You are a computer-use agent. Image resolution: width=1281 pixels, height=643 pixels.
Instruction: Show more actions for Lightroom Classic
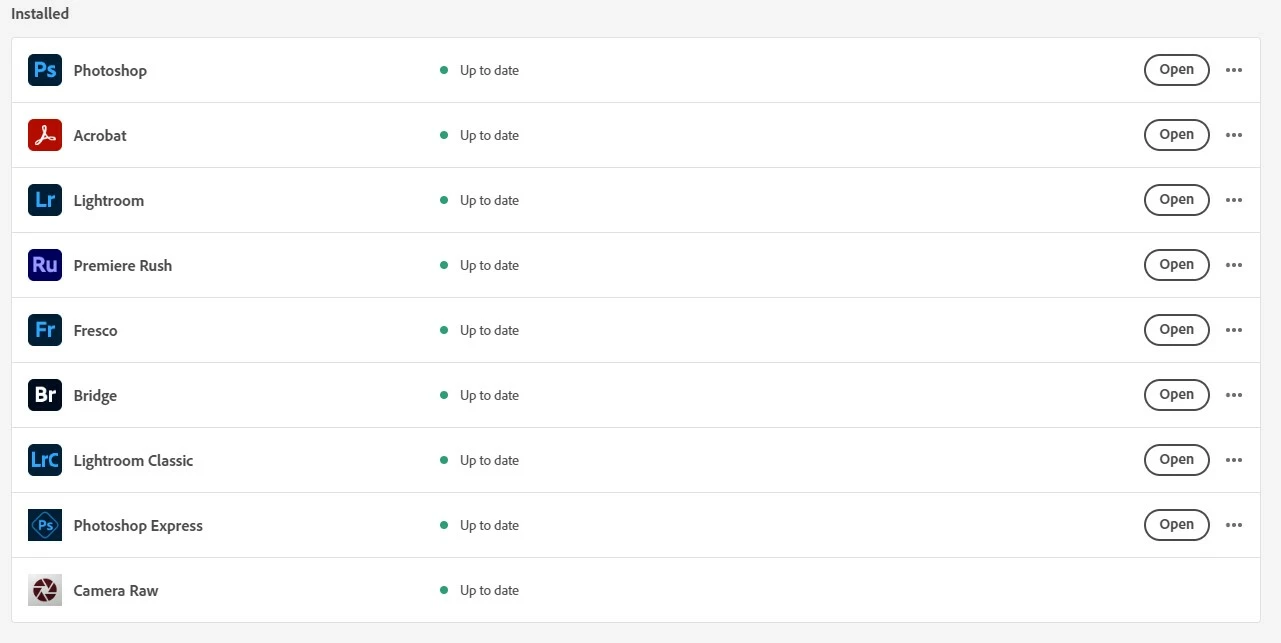(x=1234, y=460)
